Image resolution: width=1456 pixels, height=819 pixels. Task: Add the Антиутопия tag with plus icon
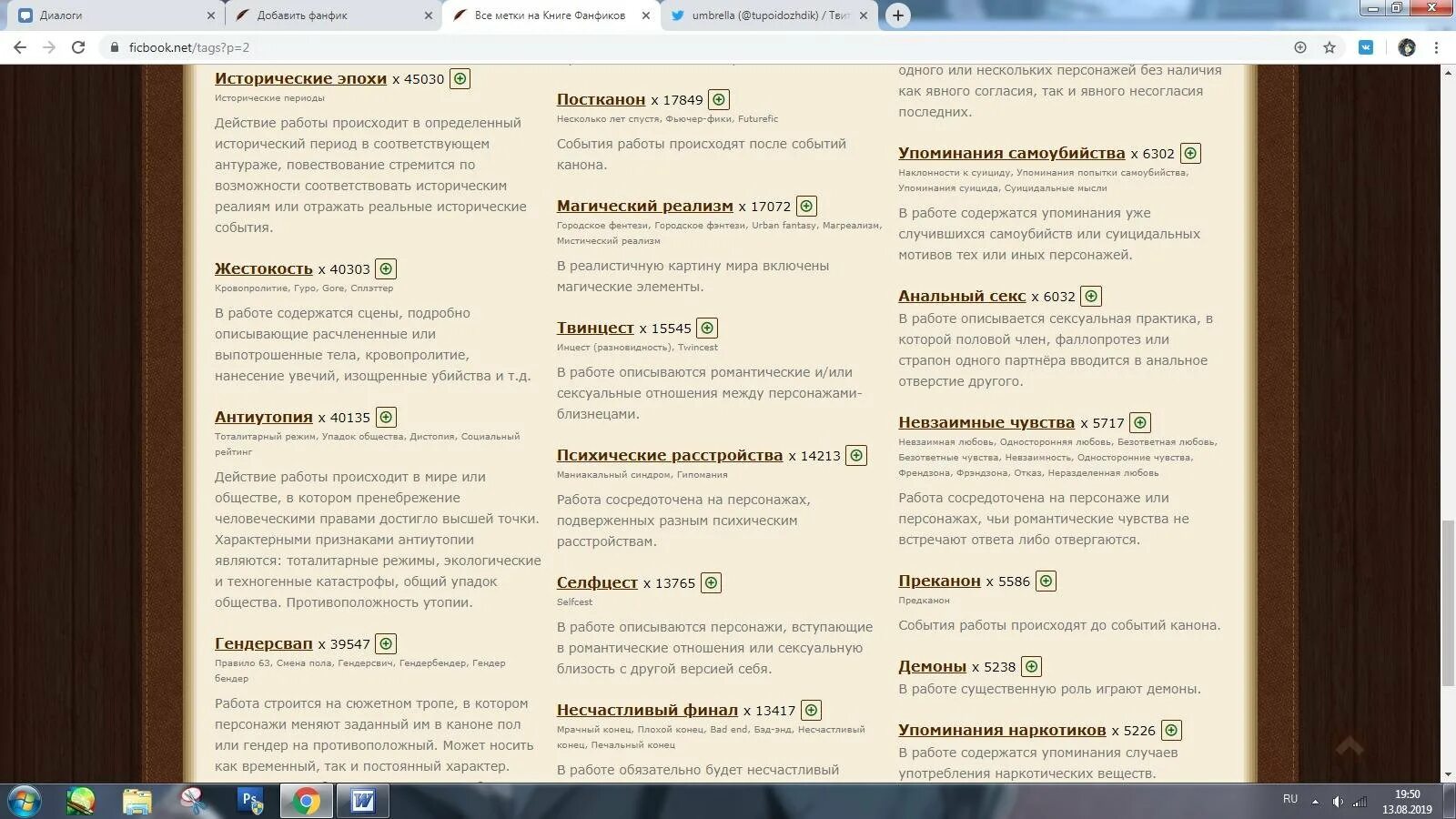(386, 418)
